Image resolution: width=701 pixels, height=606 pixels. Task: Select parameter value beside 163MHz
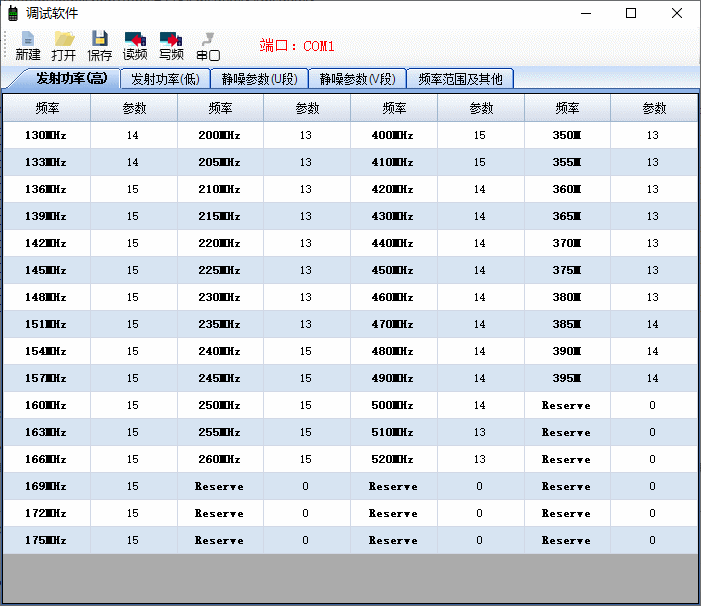click(x=134, y=432)
